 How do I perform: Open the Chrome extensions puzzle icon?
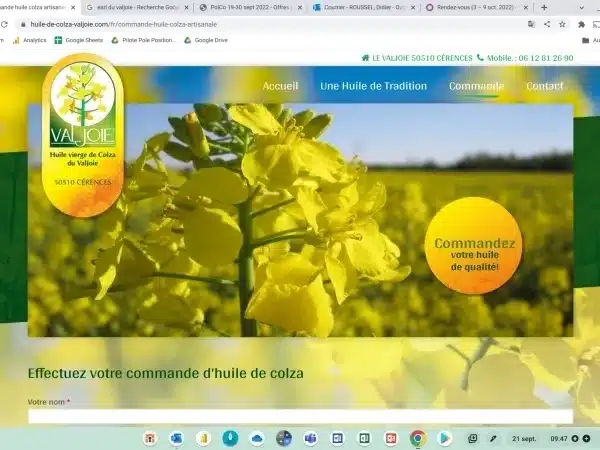pyautogui.click(x=581, y=23)
